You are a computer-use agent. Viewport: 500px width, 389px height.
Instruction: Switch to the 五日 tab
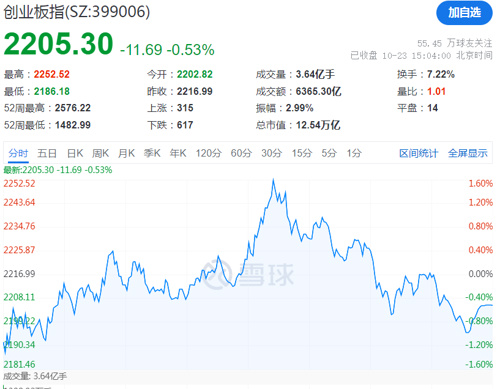47,153
